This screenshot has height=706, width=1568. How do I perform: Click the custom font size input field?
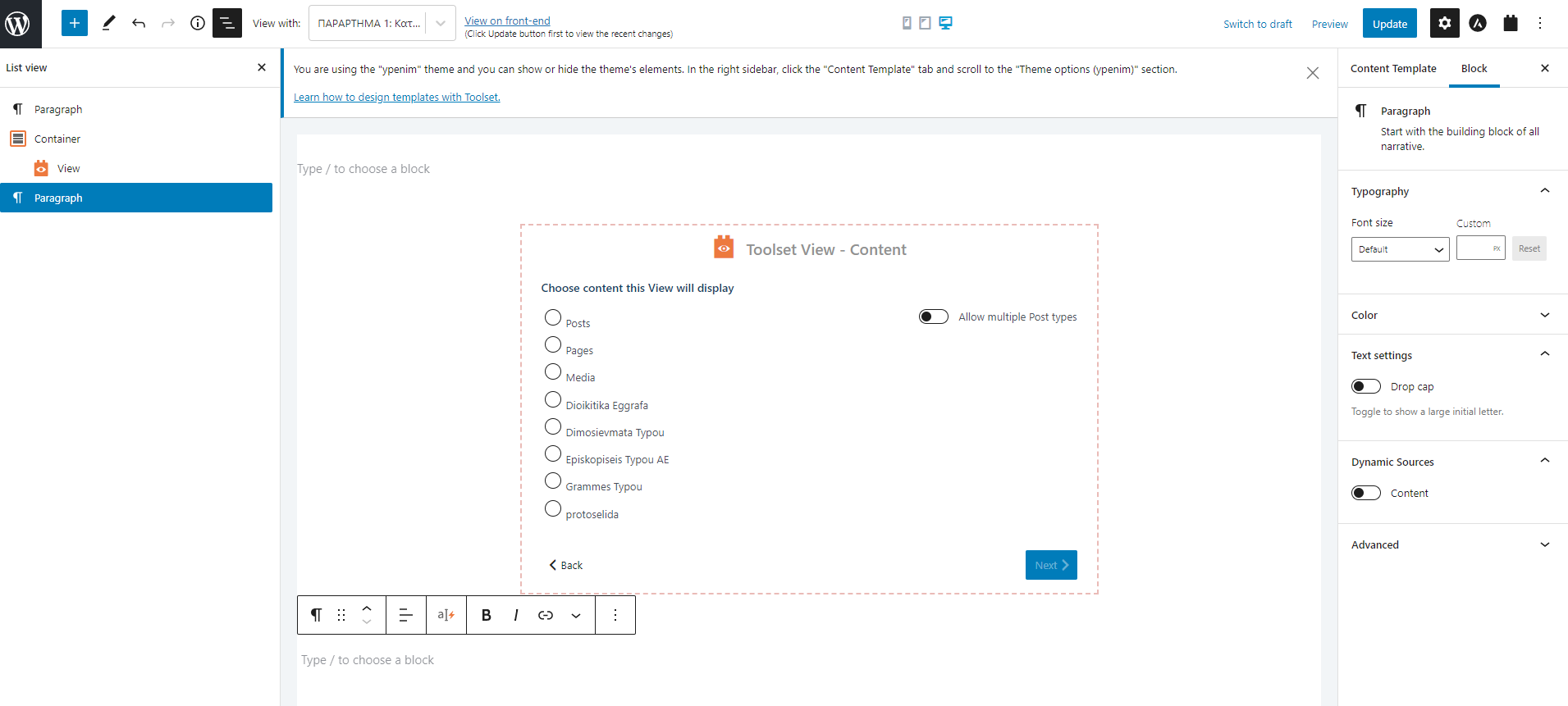1475,248
